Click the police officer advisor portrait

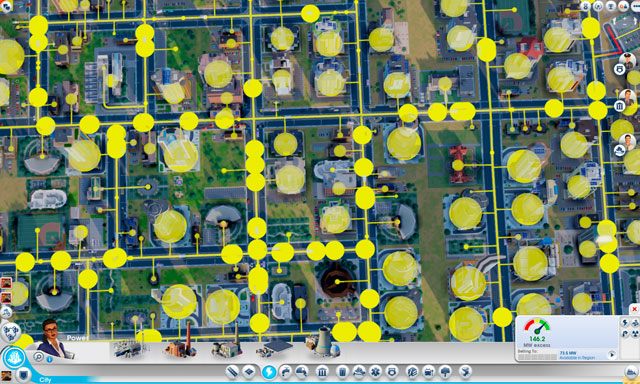(627, 60)
